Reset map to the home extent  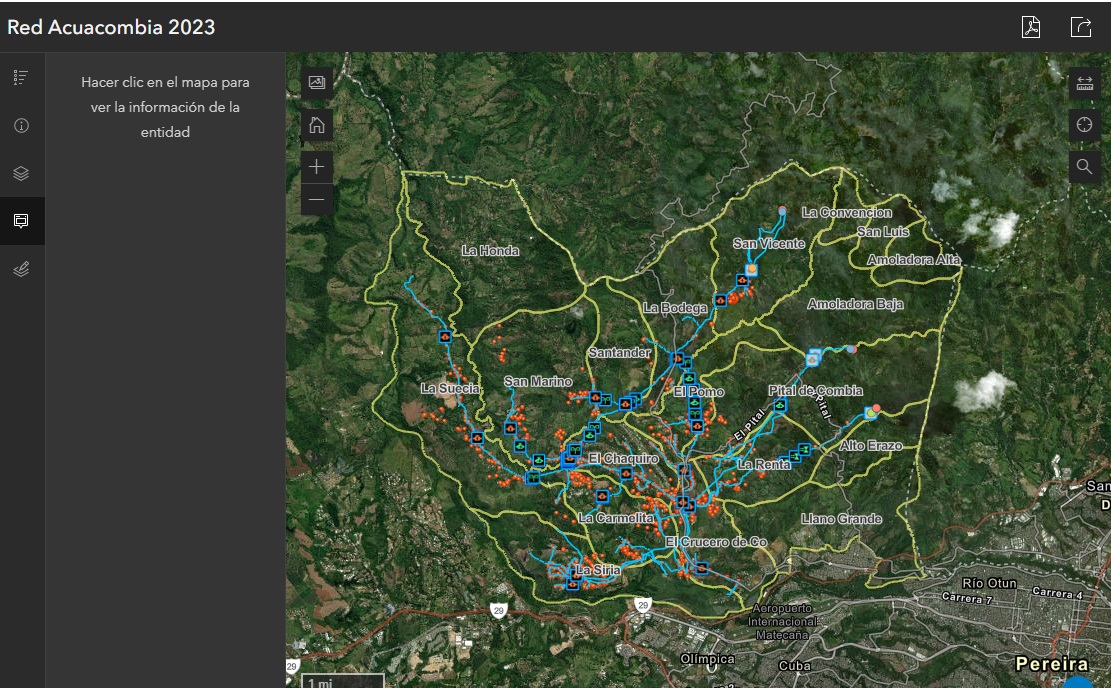pyautogui.click(x=317, y=125)
